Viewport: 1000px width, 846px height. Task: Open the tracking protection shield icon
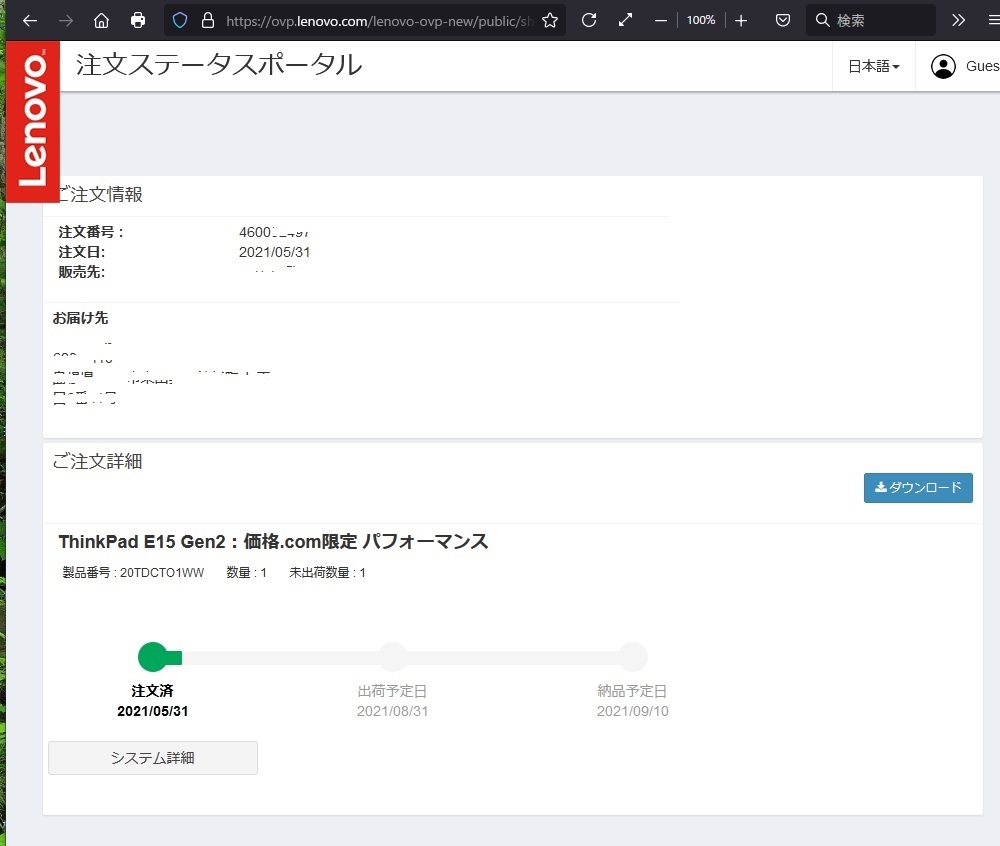tap(180, 20)
